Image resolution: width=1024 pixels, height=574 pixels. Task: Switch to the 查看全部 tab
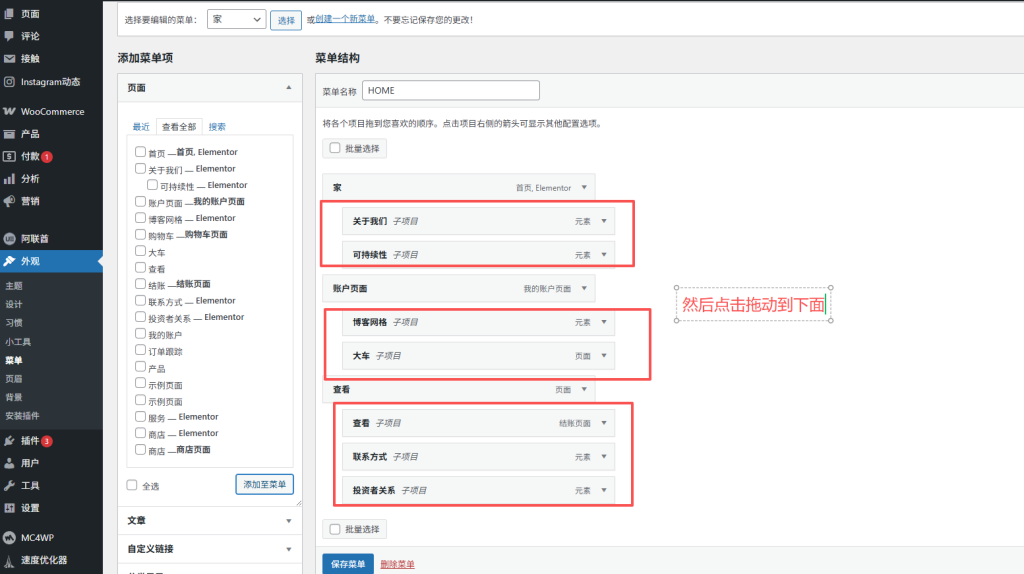coord(179,127)
